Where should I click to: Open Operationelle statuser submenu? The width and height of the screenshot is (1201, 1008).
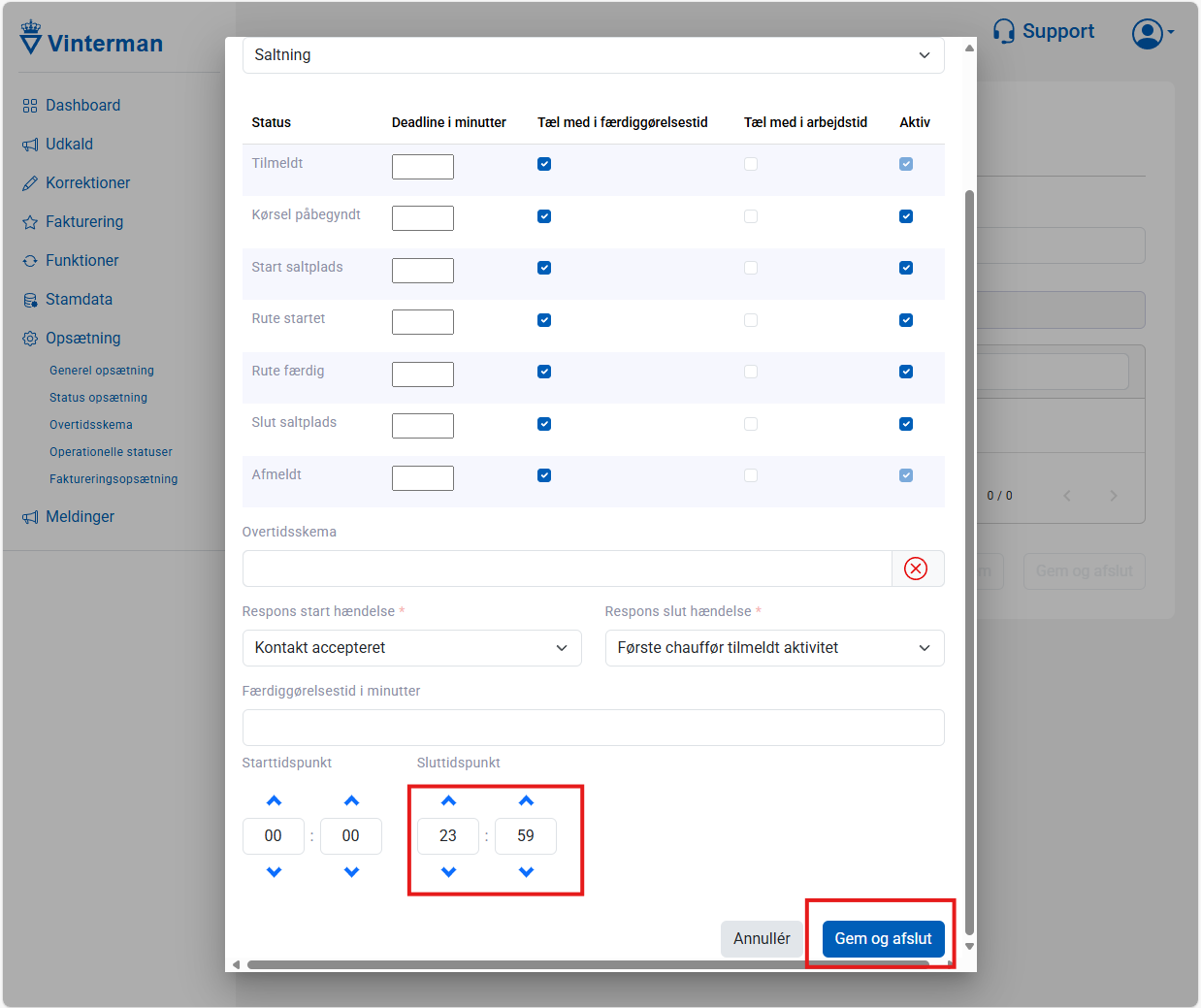[x=111, y=452]
